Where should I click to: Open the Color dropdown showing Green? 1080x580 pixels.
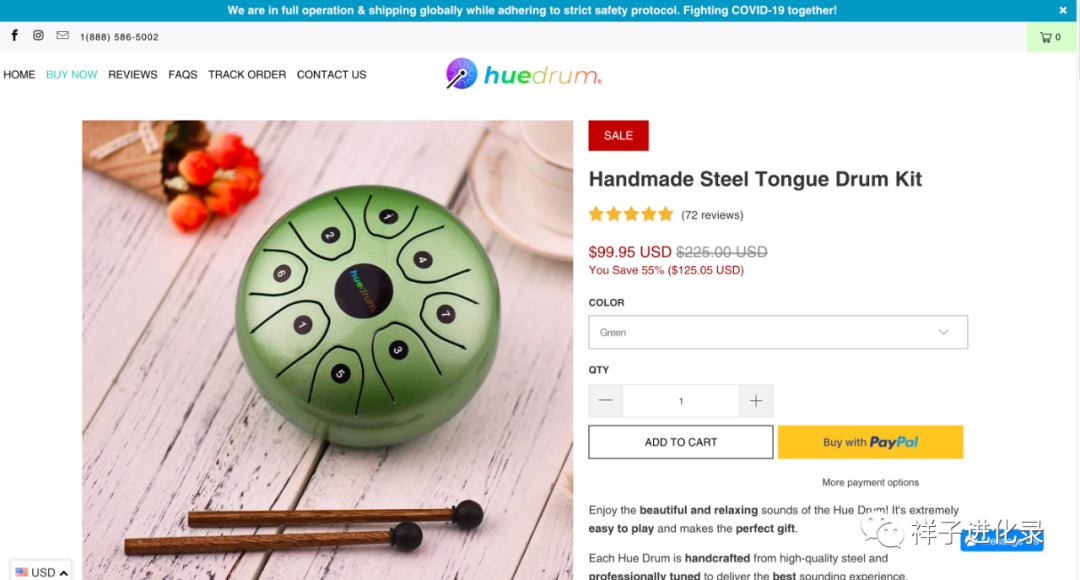778,332
